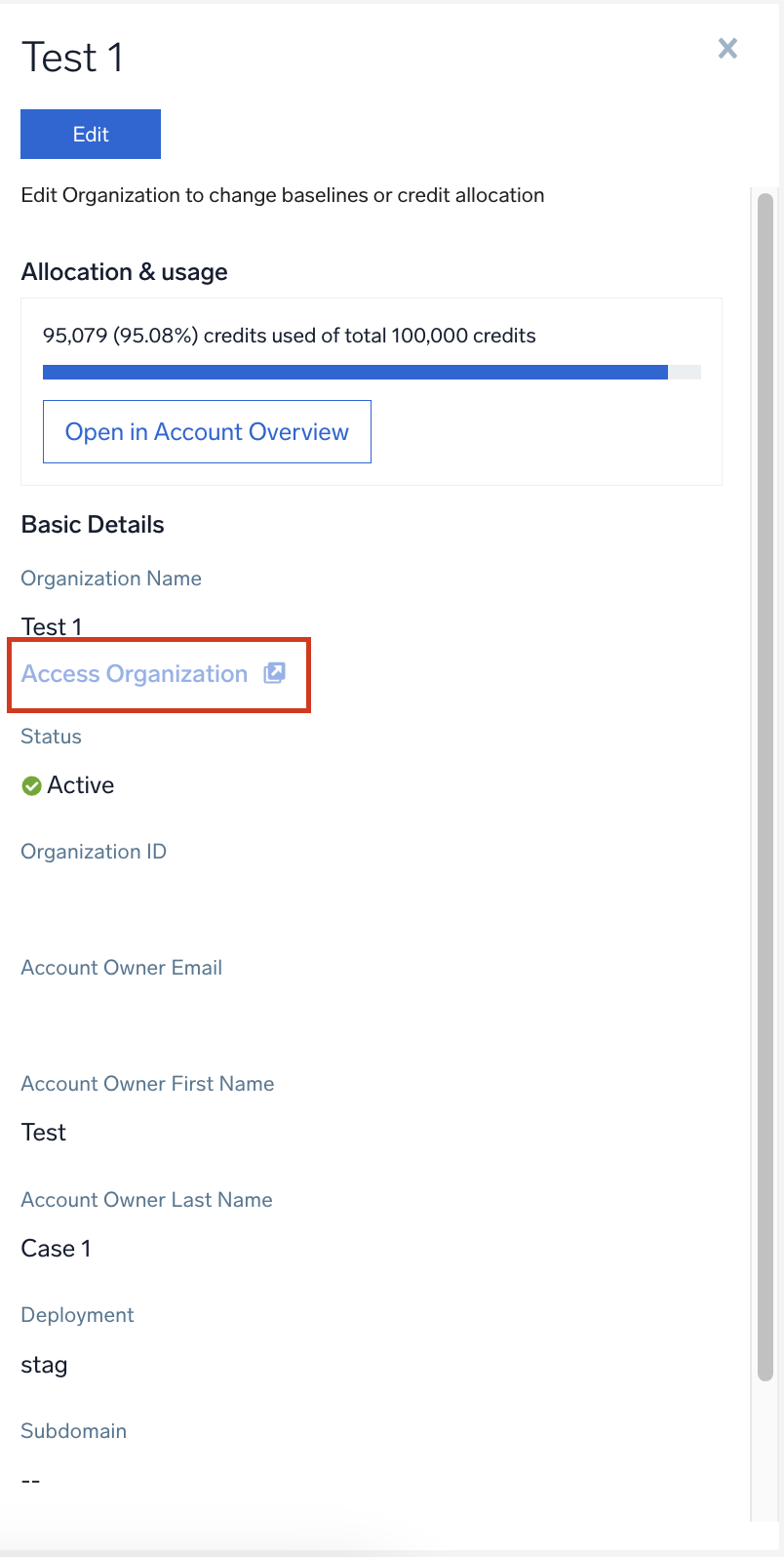
Task: Open in Account Overview
Action: pos(207,432)
